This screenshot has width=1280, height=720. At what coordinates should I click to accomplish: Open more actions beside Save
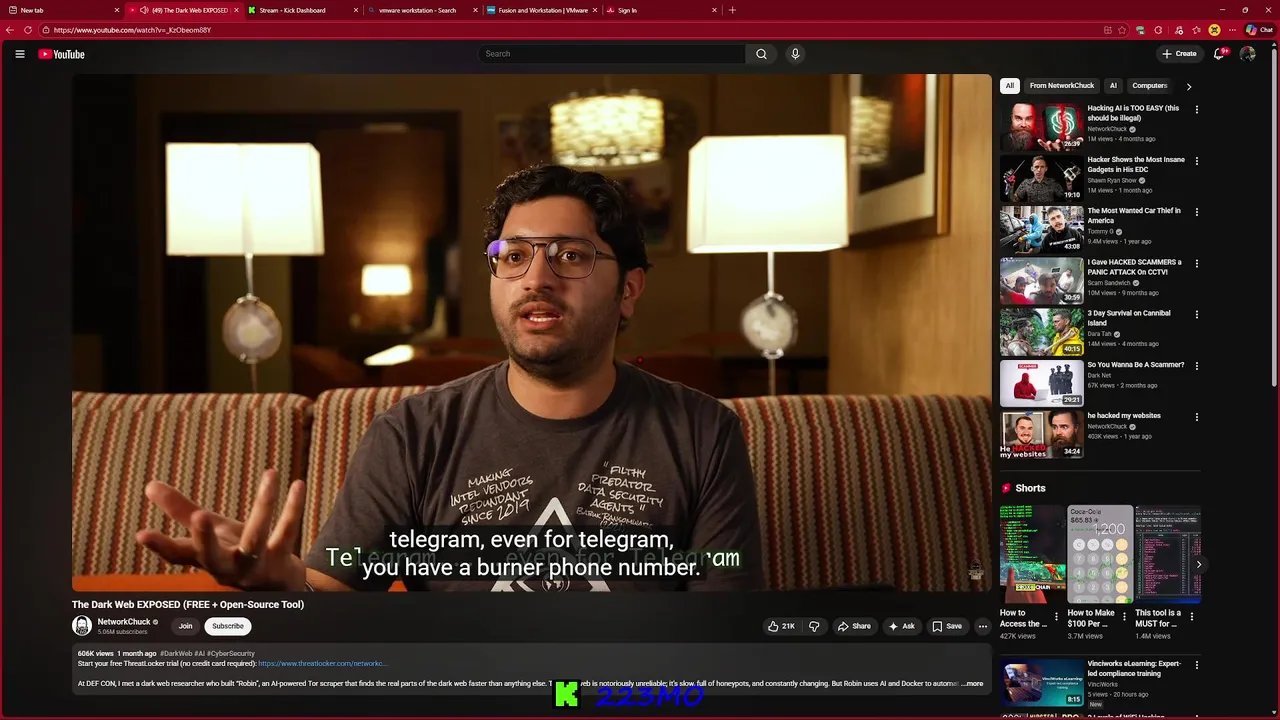click(x=982, y=626)
